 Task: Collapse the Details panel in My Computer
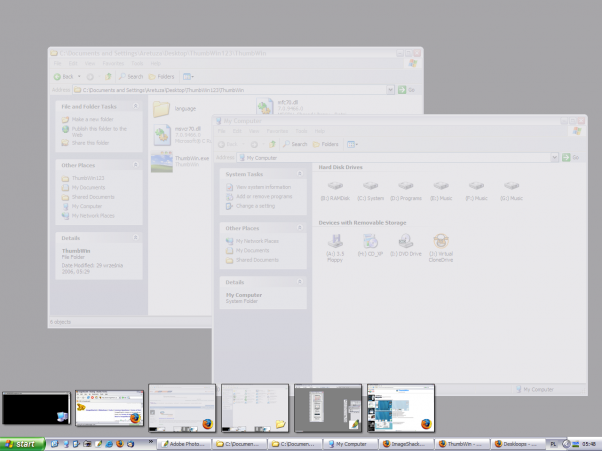coord(301,283)
